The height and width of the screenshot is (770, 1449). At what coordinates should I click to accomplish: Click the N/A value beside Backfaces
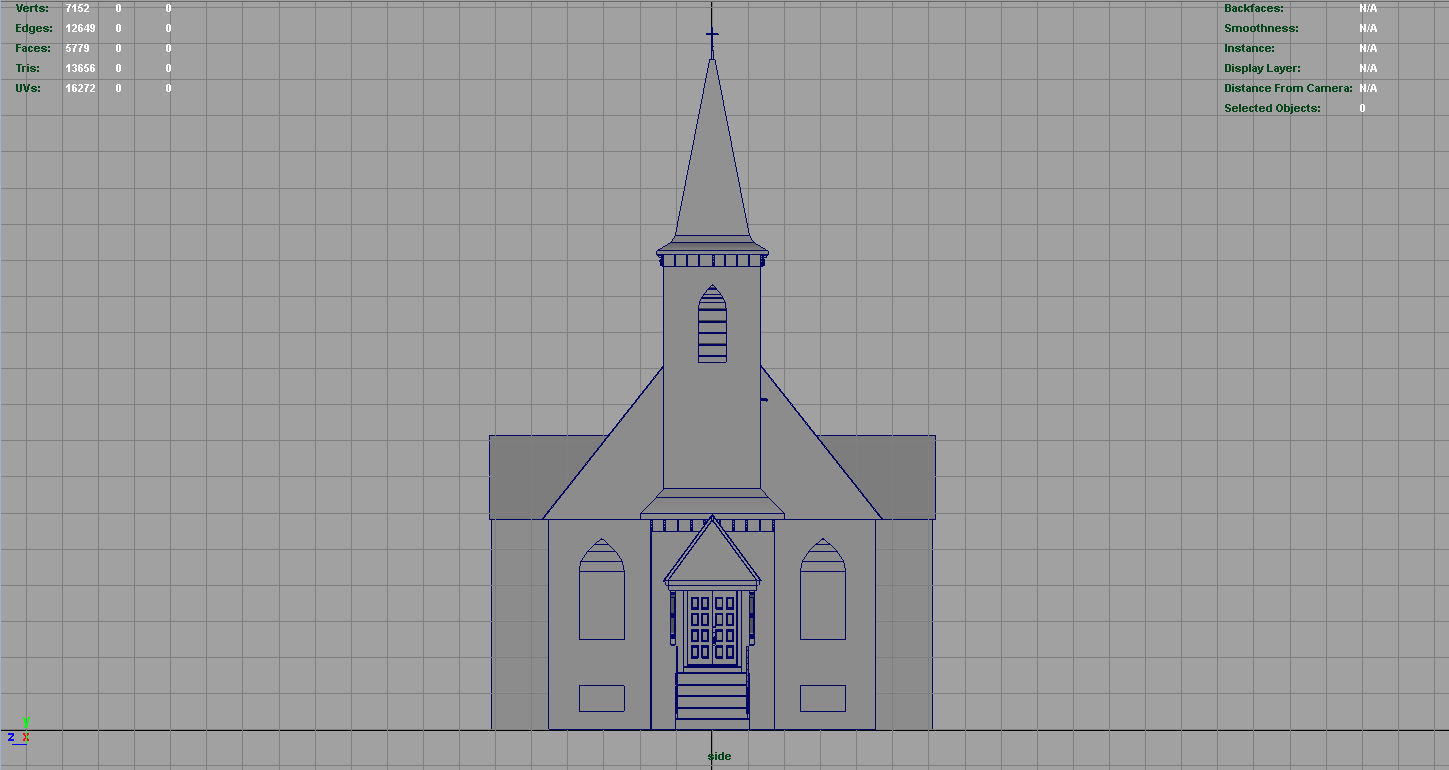point(1368,8)
